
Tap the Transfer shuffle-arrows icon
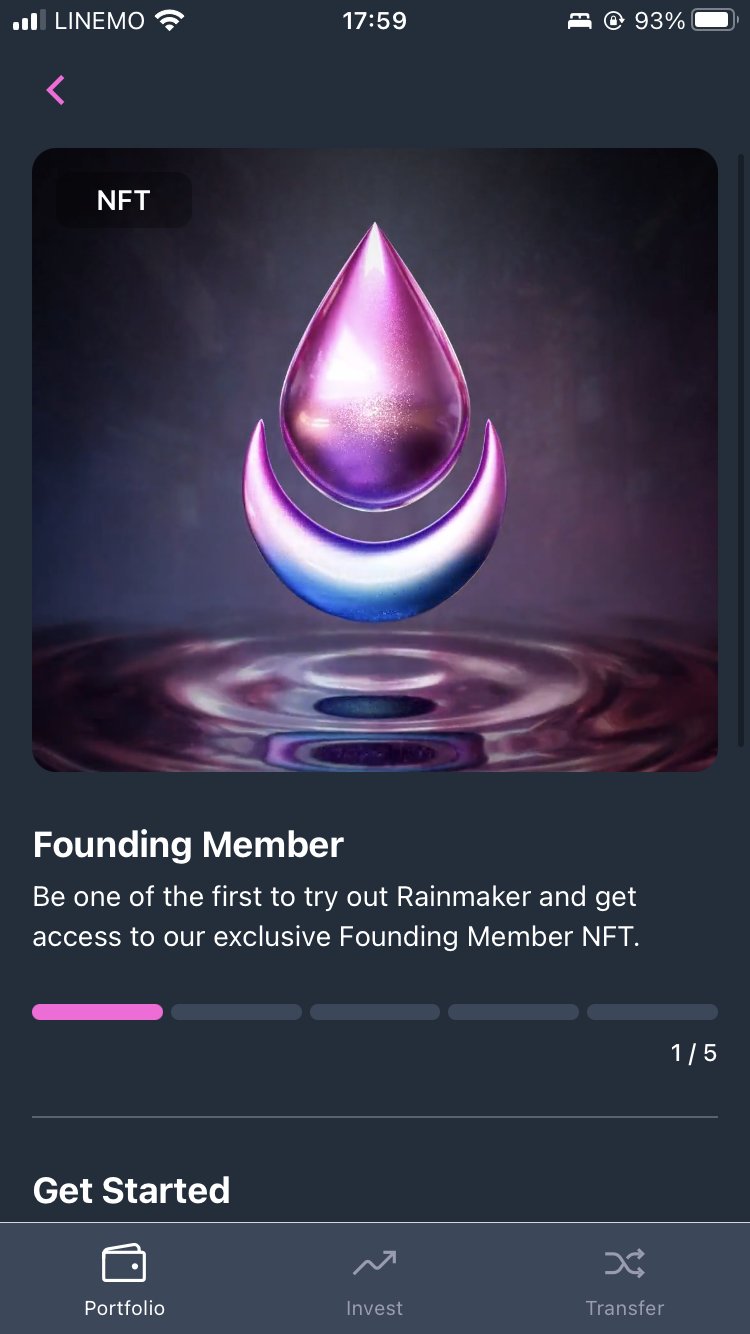point(624,1263)
